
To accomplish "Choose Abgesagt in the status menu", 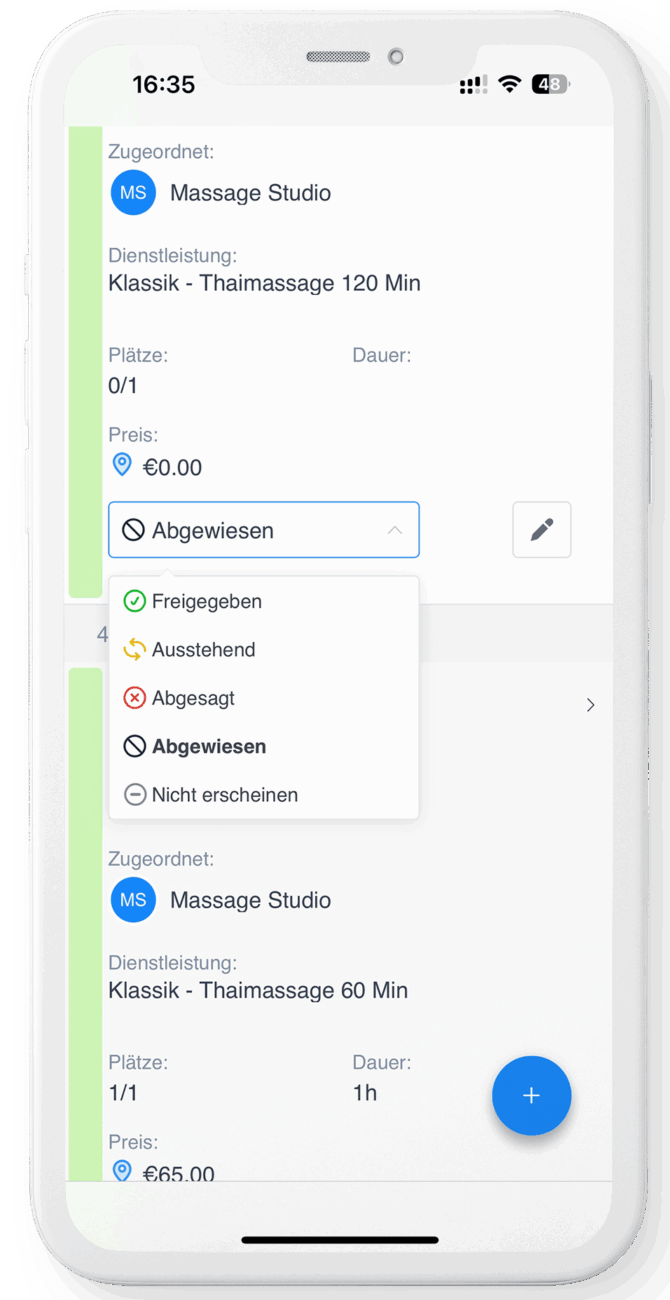I will [264, 698].
